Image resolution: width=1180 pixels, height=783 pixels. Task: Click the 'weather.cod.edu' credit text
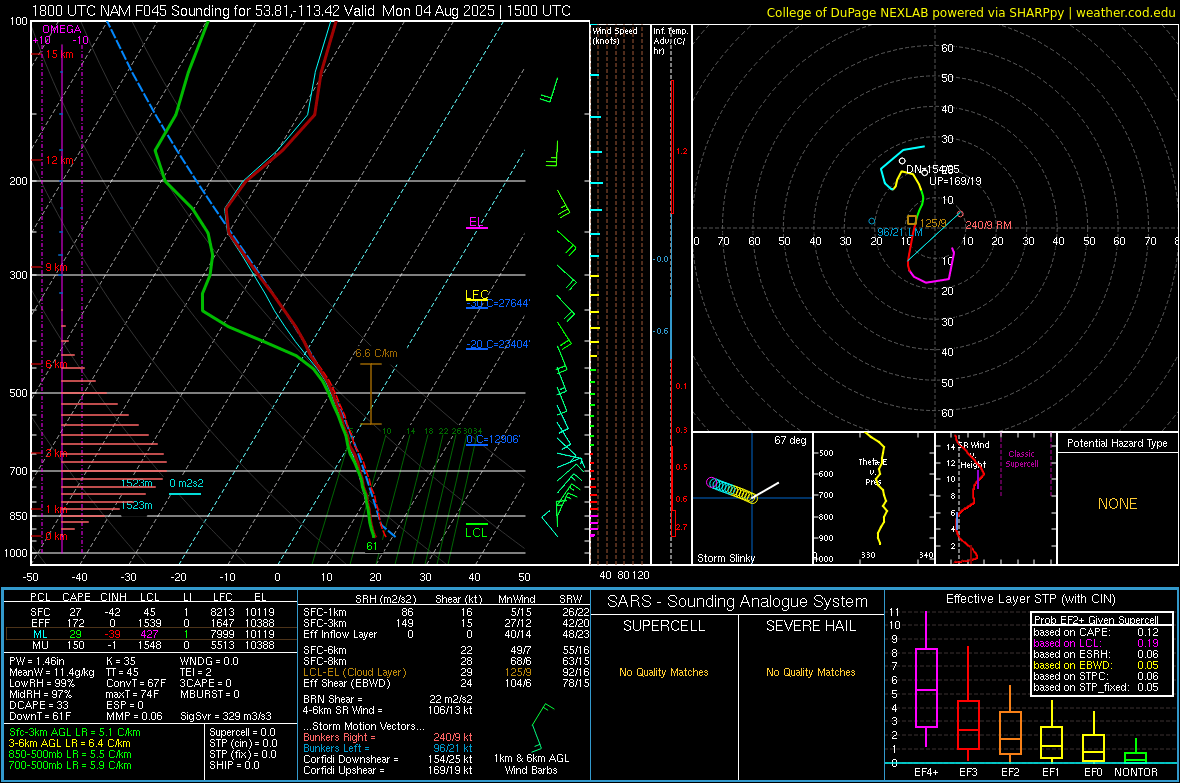[x=1125, y=12]
